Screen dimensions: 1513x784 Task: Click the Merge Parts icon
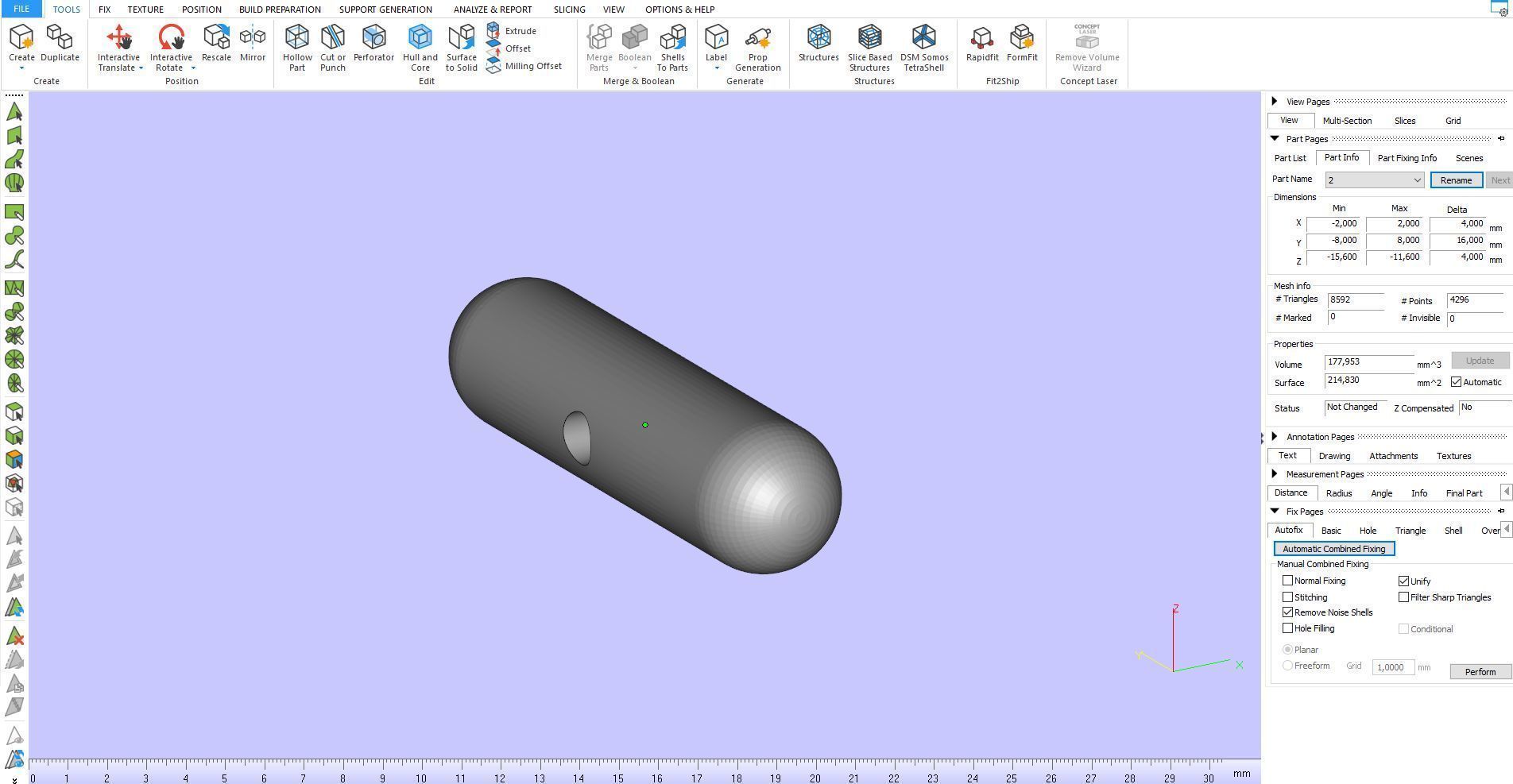click(x=599, y=48)
